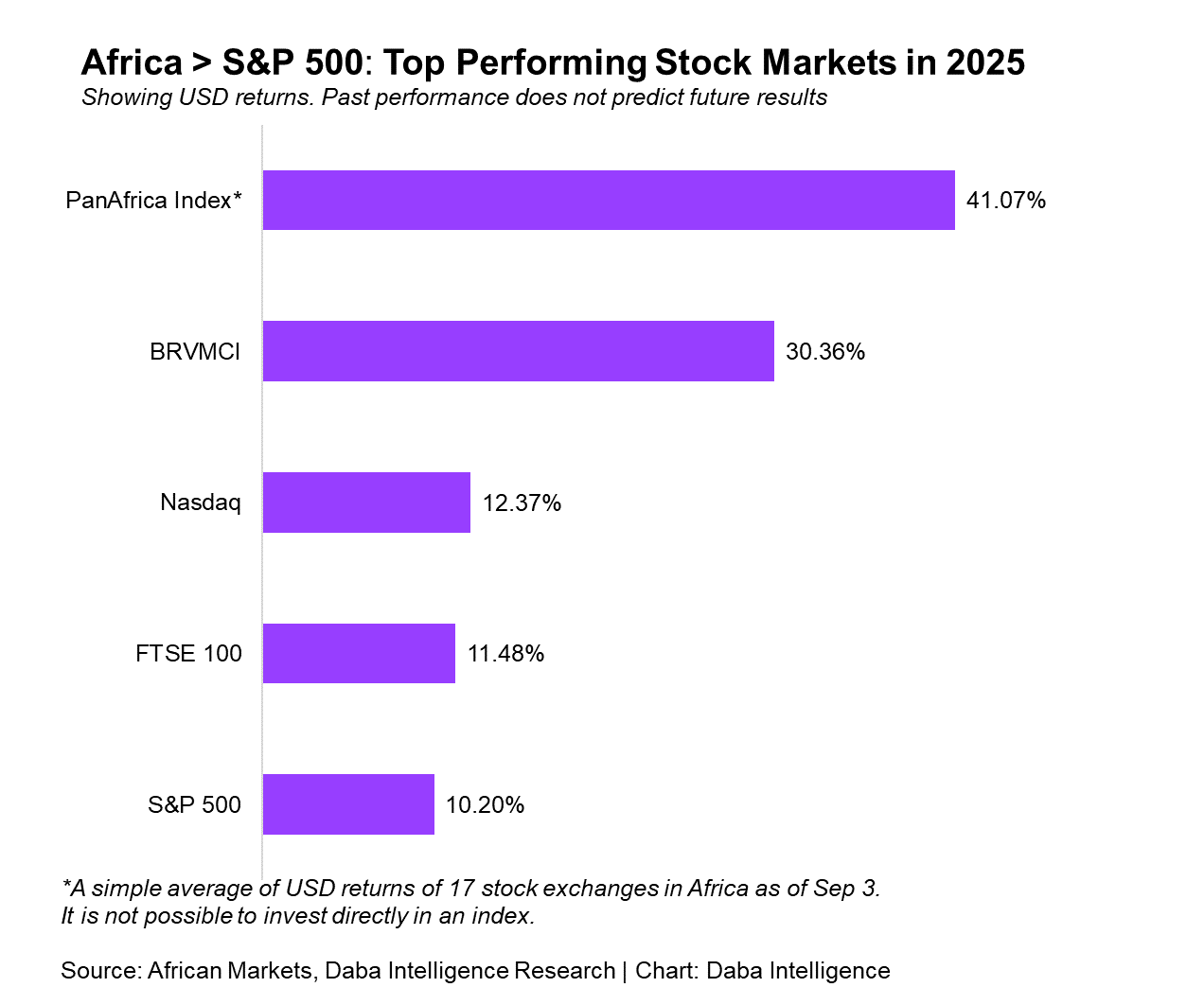Click the 'Chart: Daba Intelligence' credit text

click(763, 971)
